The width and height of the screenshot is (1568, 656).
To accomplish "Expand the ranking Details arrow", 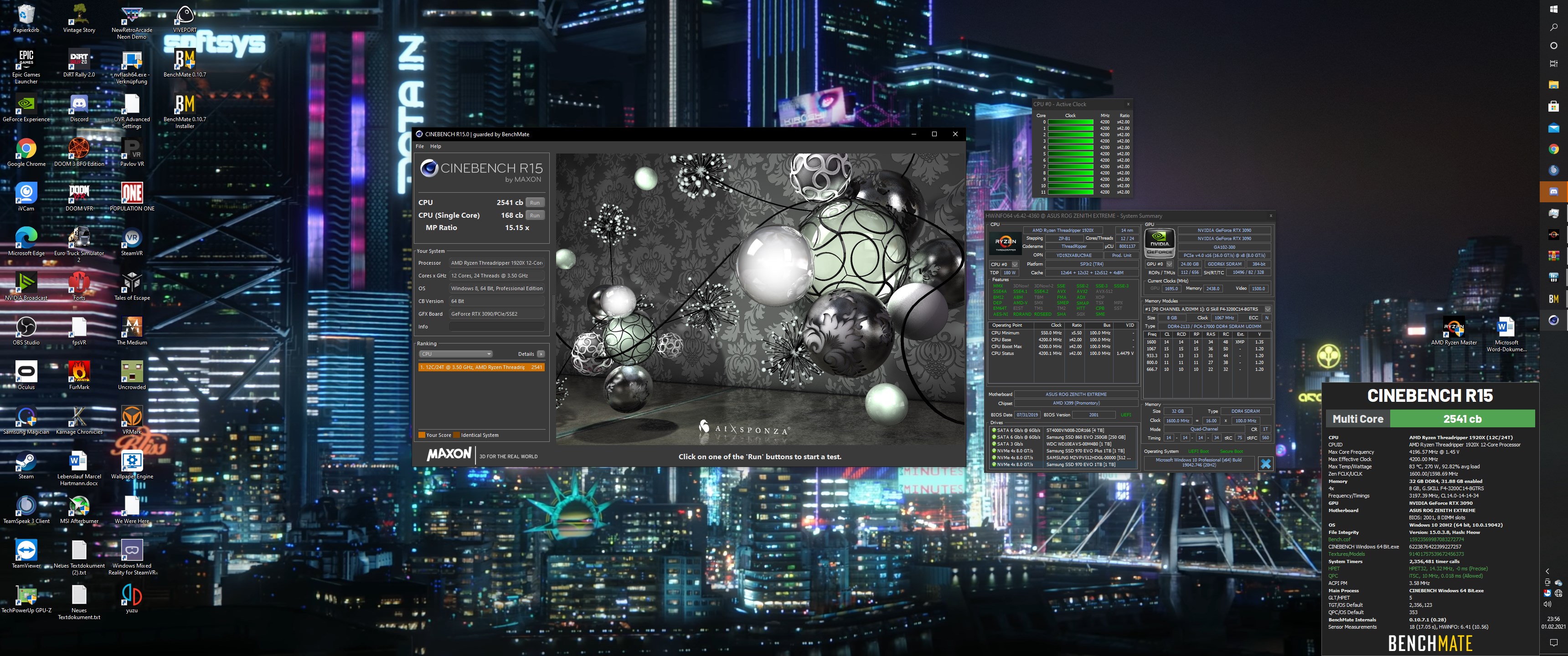I will 541,354.
